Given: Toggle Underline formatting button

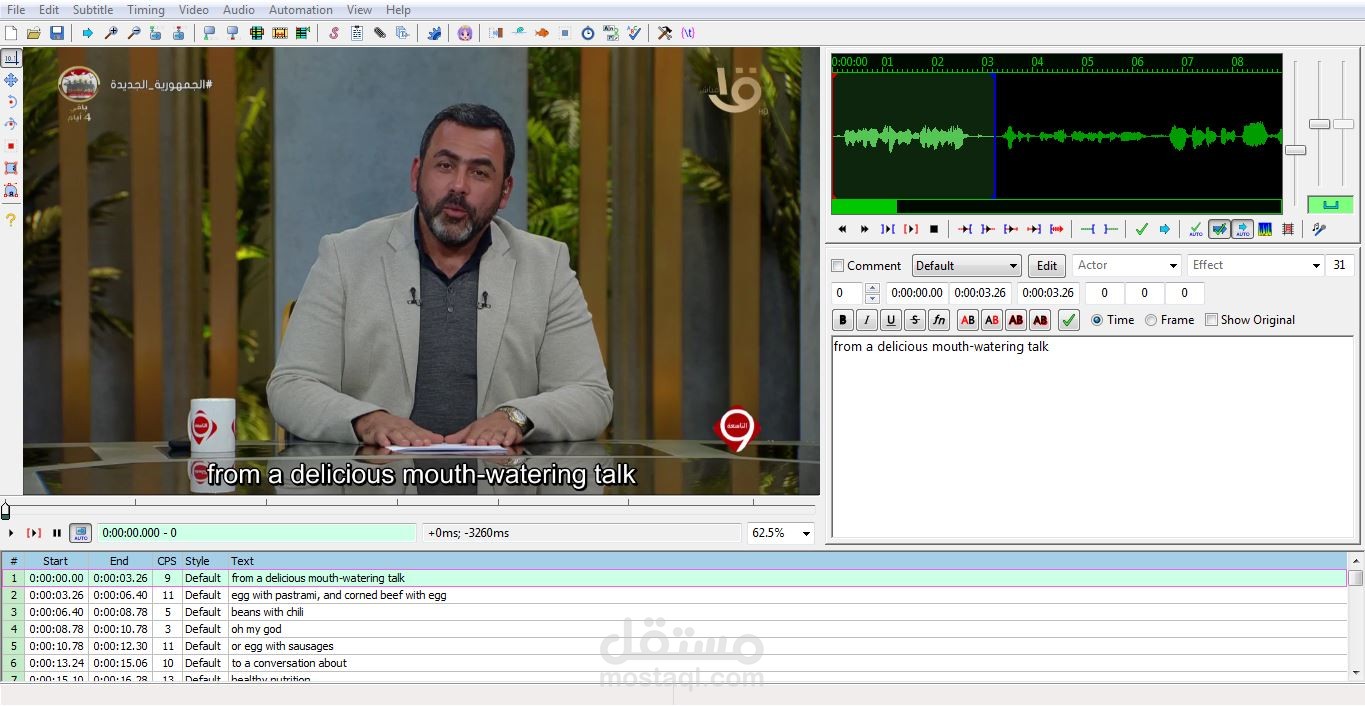Looking at the screenshot, I should click(891, 320).
